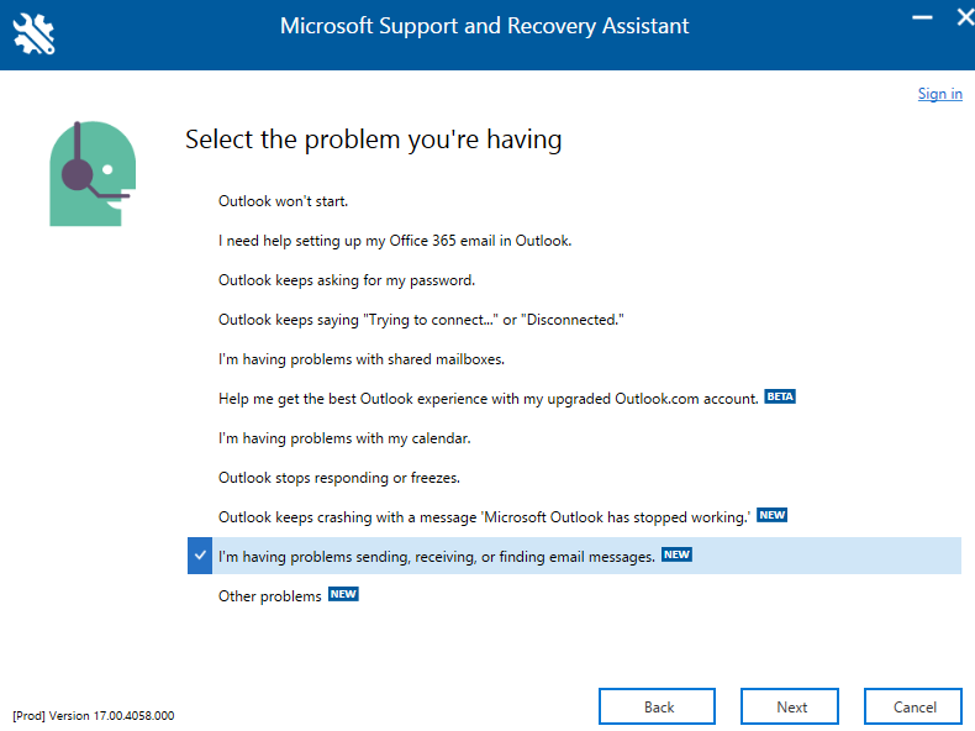Click the checkmark on the selected email problem
975x731 pixels.
[200, 556]
